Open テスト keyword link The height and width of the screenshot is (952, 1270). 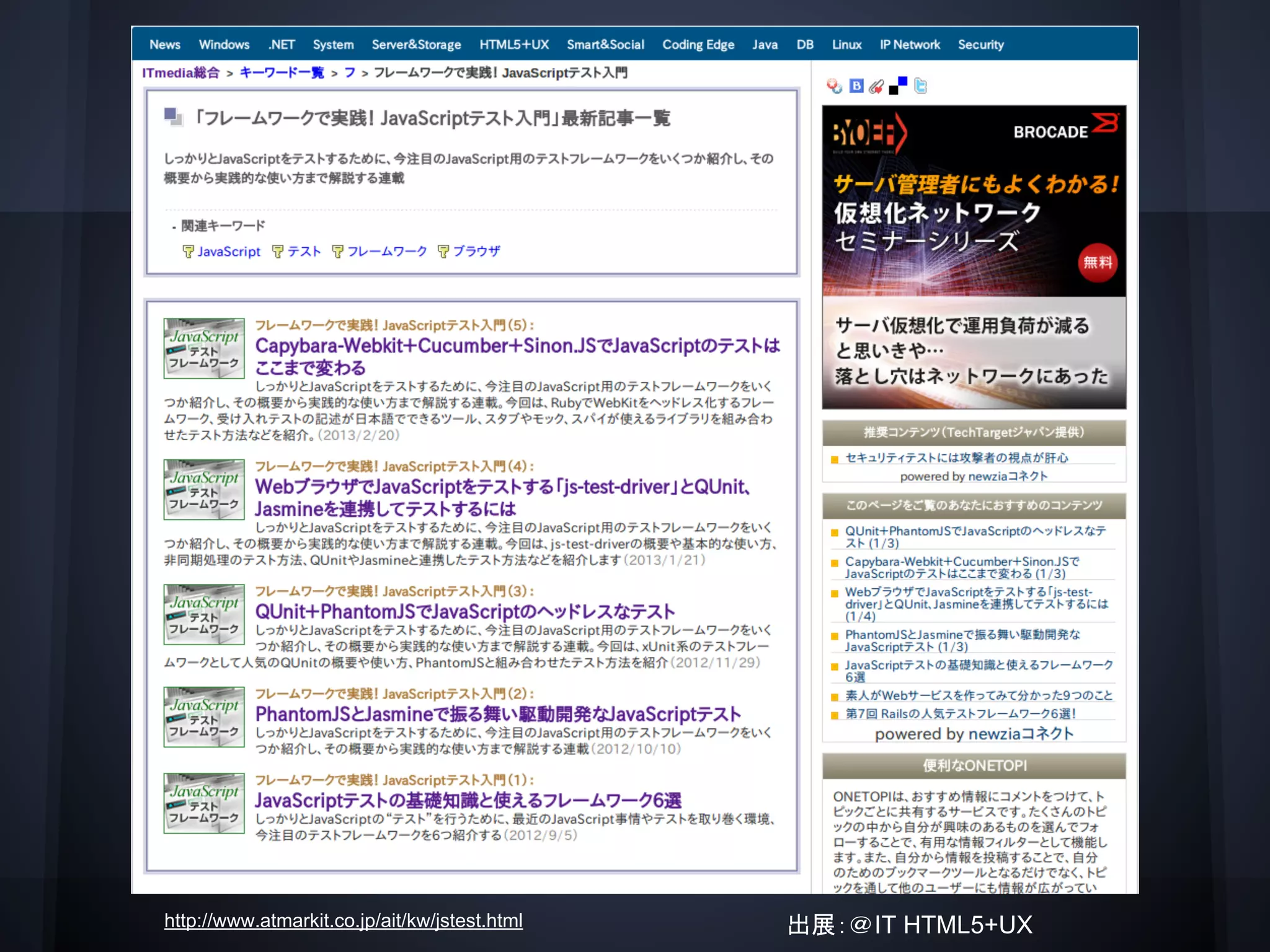(304, 251)
